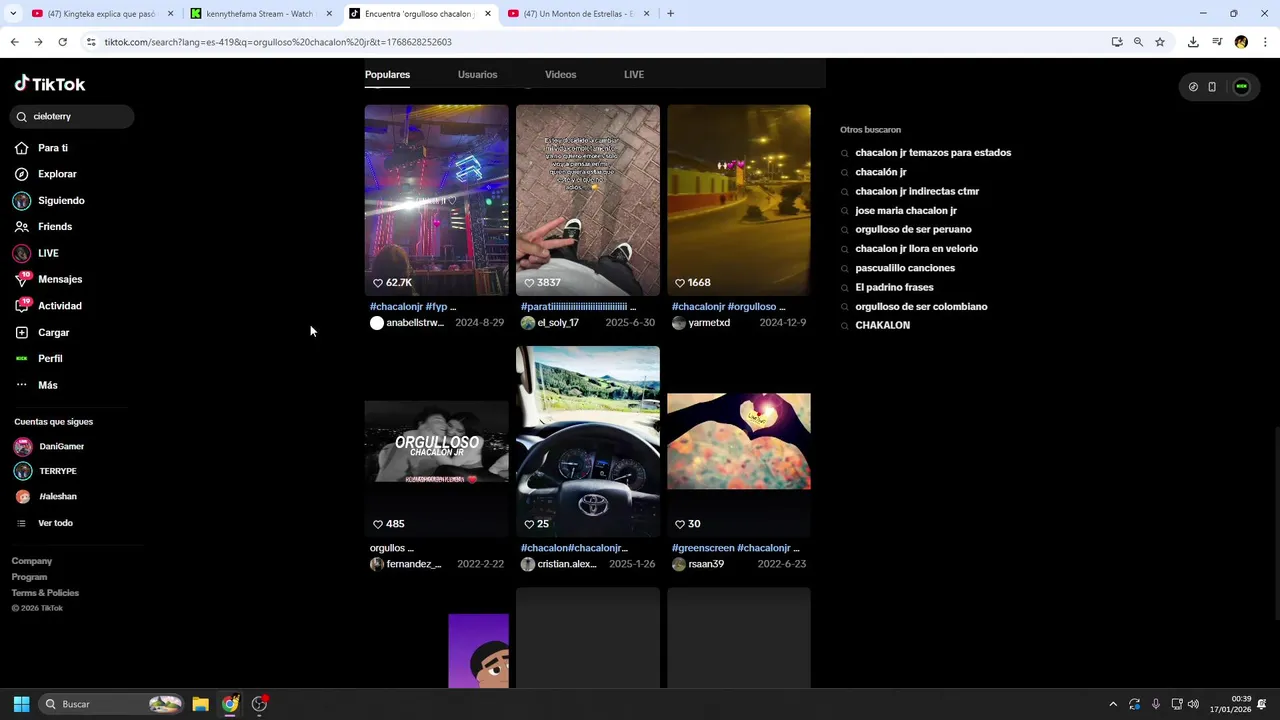Show hidden system tray icons
1280x720 pixels.
pos(1113,704)
